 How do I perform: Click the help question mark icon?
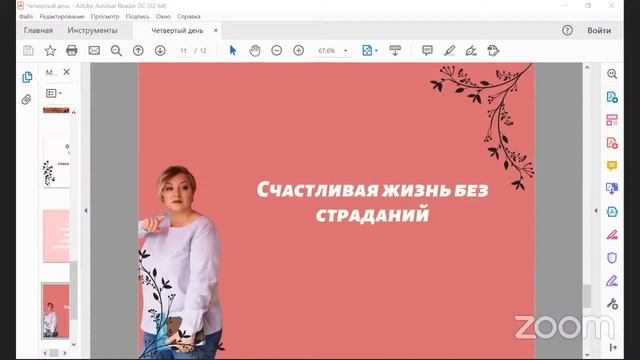(567, 30)
